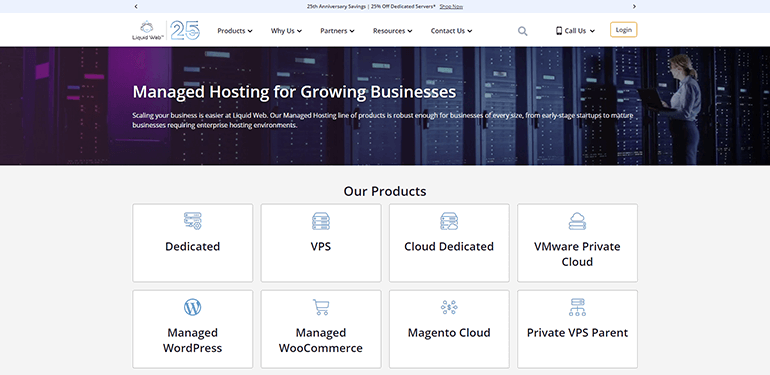This screenshot has height=375, width=770.
Task: Click the VMware Private Cloud icon
Action: pyautogui.click(x=577, y=221)
